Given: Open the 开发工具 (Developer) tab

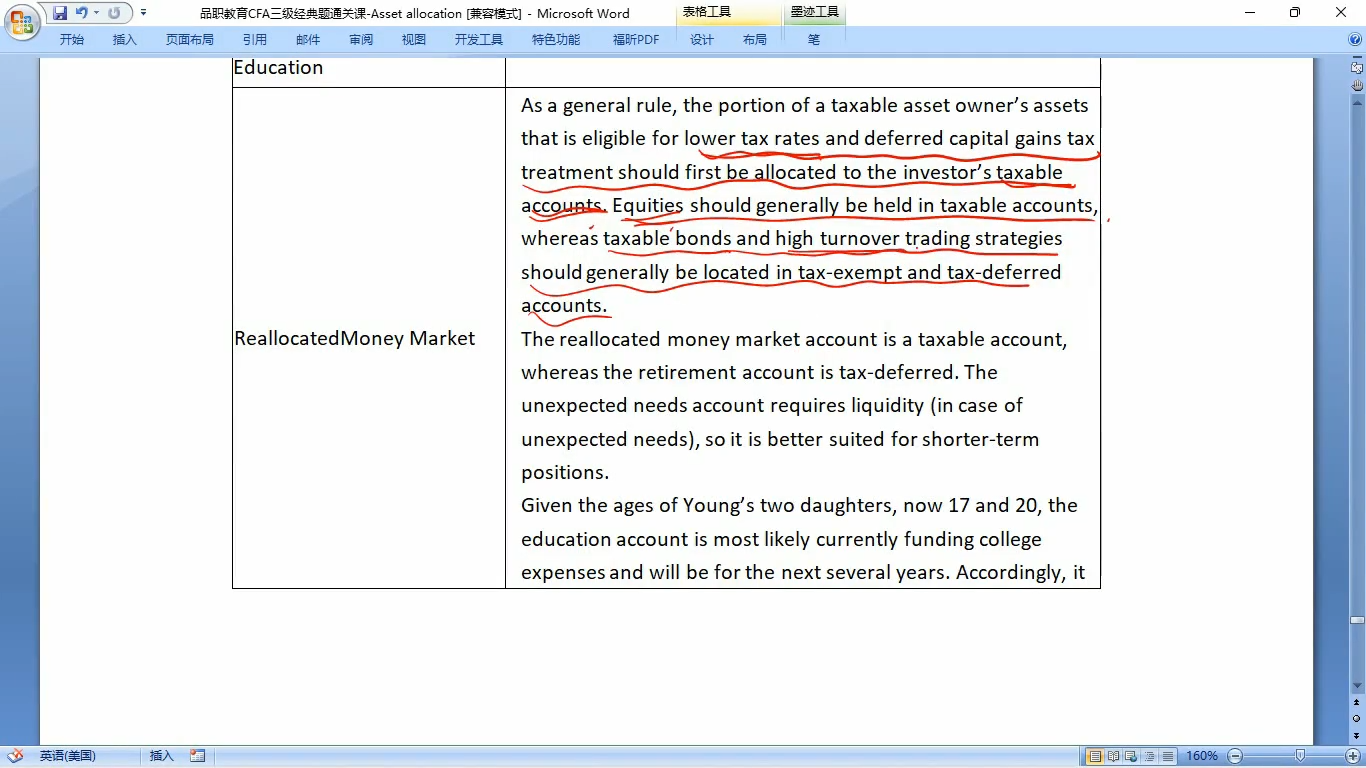Looking at the screenshot, I should click(x=479, y=40).
